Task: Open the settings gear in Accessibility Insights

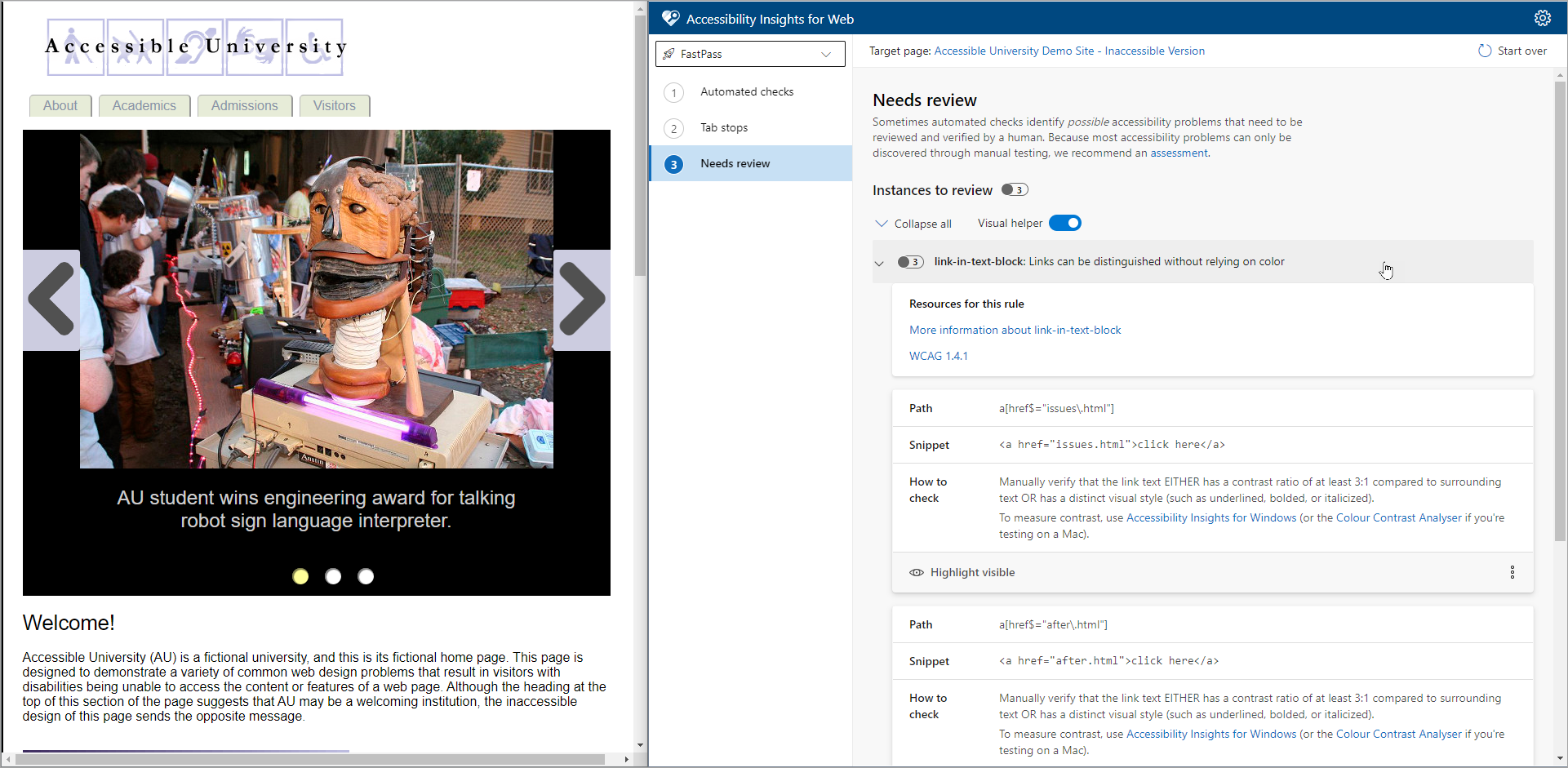Action: pos(1542,18)
